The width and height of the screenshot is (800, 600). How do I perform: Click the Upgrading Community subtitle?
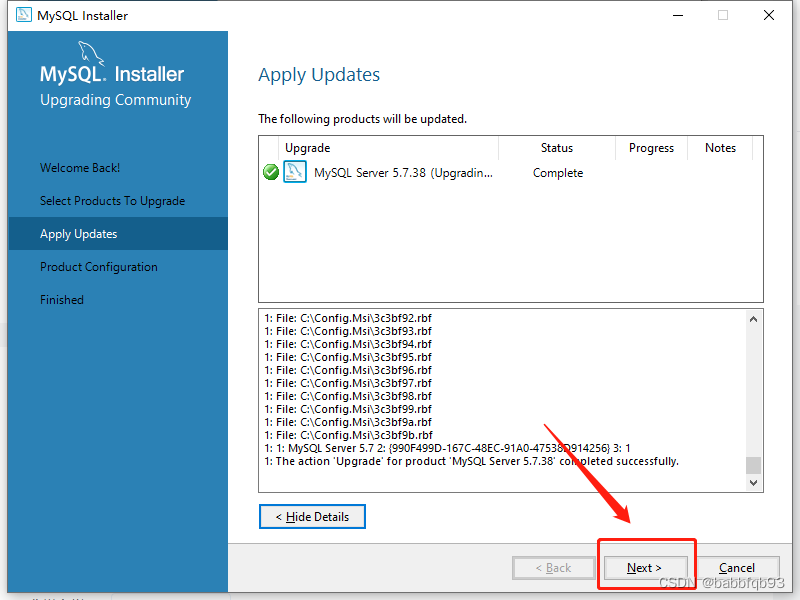point(116,100)
